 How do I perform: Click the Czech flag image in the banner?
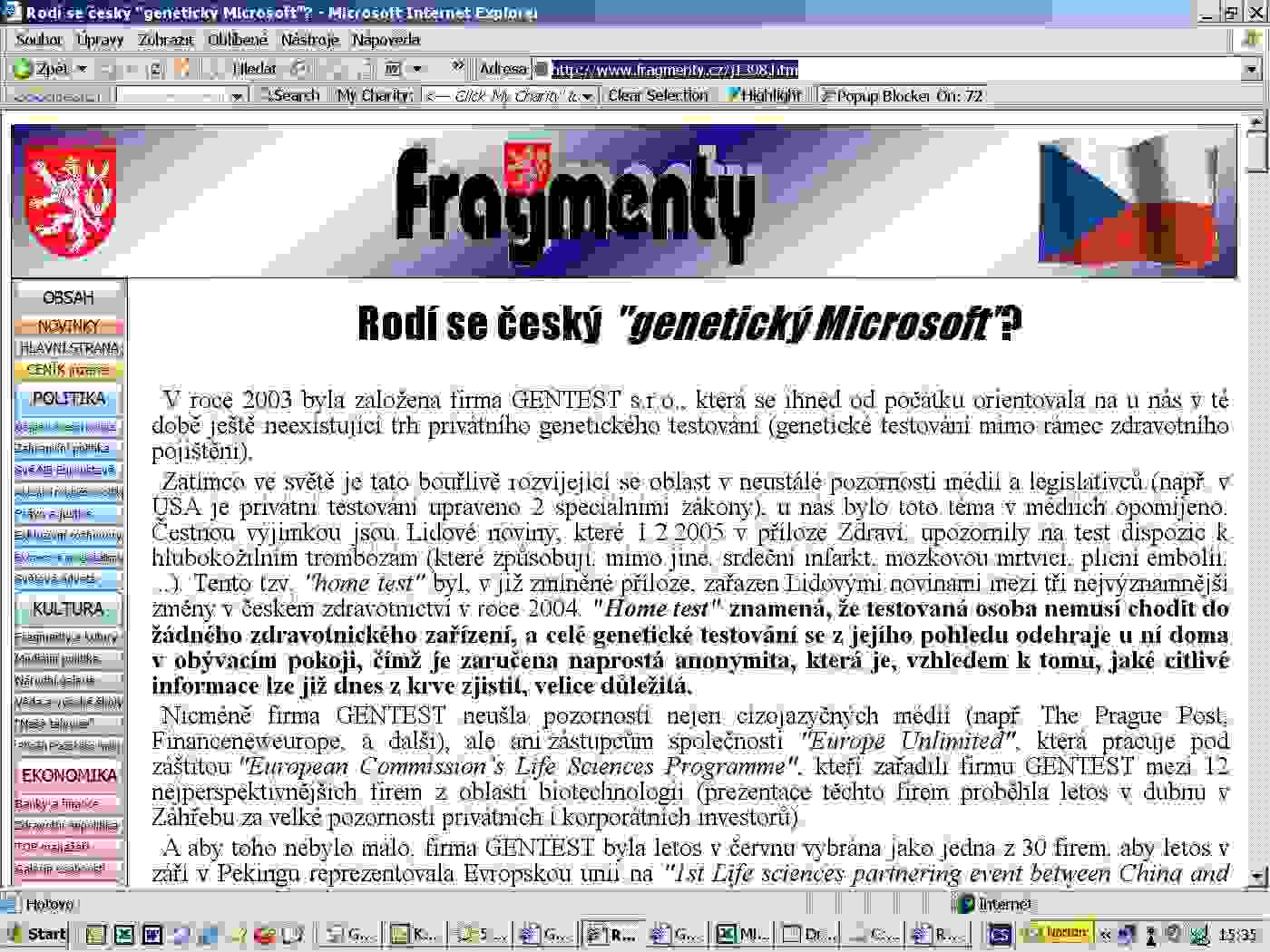(x=1129, y=201)
